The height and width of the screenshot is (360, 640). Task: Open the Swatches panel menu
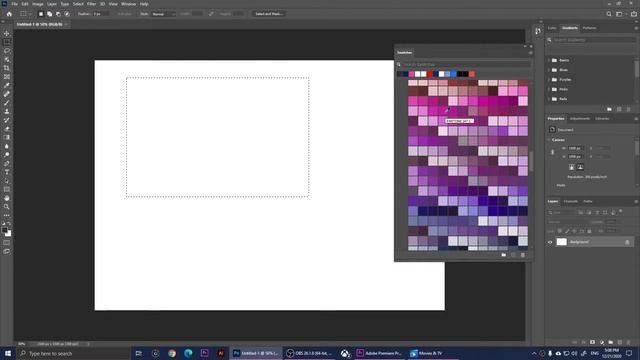click(x=530, y=53)
